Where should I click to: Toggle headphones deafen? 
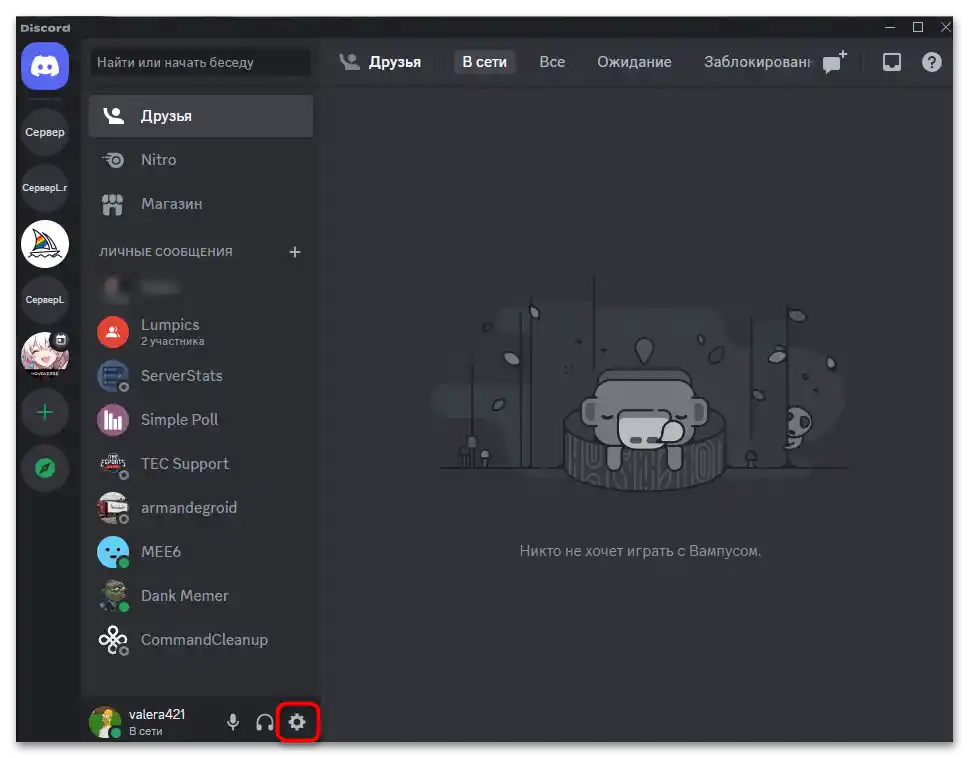(x=265, y=722)
